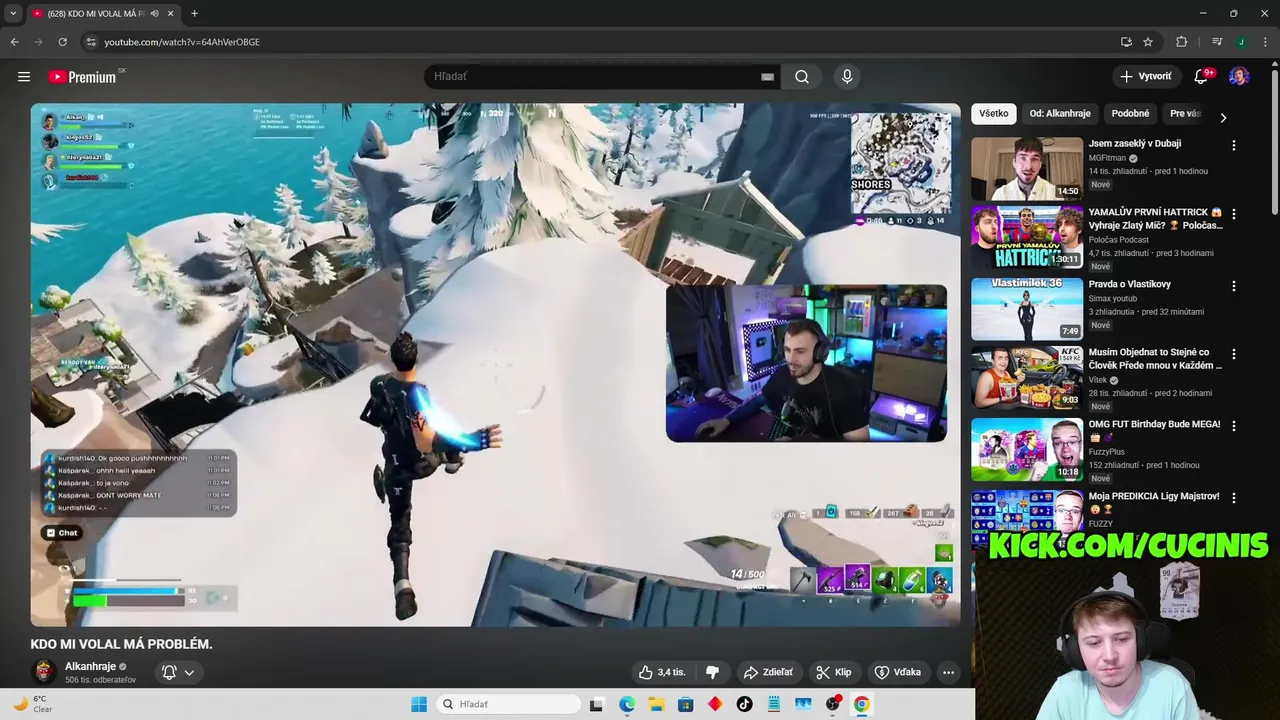Screen dimensions: 1280x720
Task: Open the YouTube account avatar menu
Action: [1239, 76]
